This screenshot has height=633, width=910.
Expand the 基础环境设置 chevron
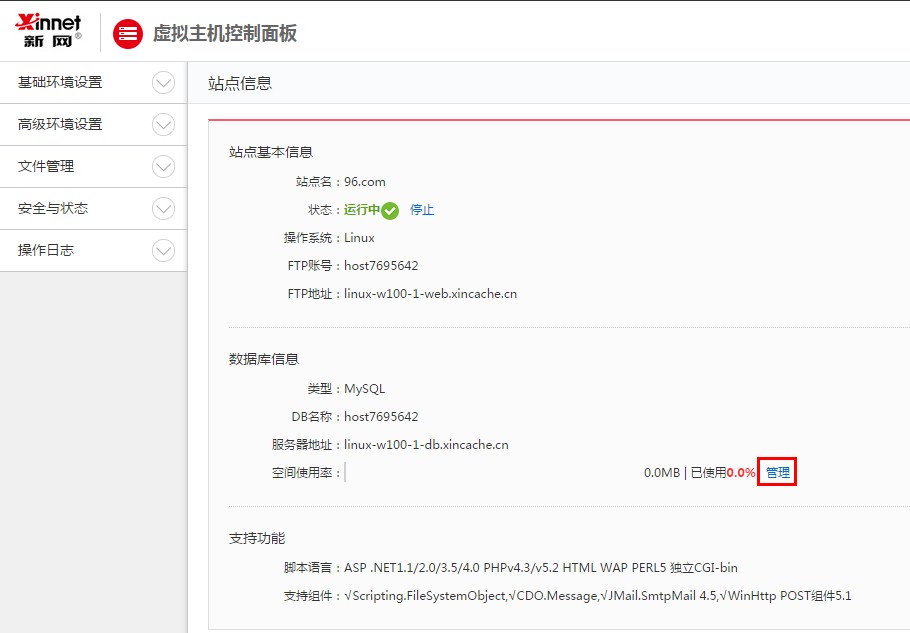(x=163, y=83)
